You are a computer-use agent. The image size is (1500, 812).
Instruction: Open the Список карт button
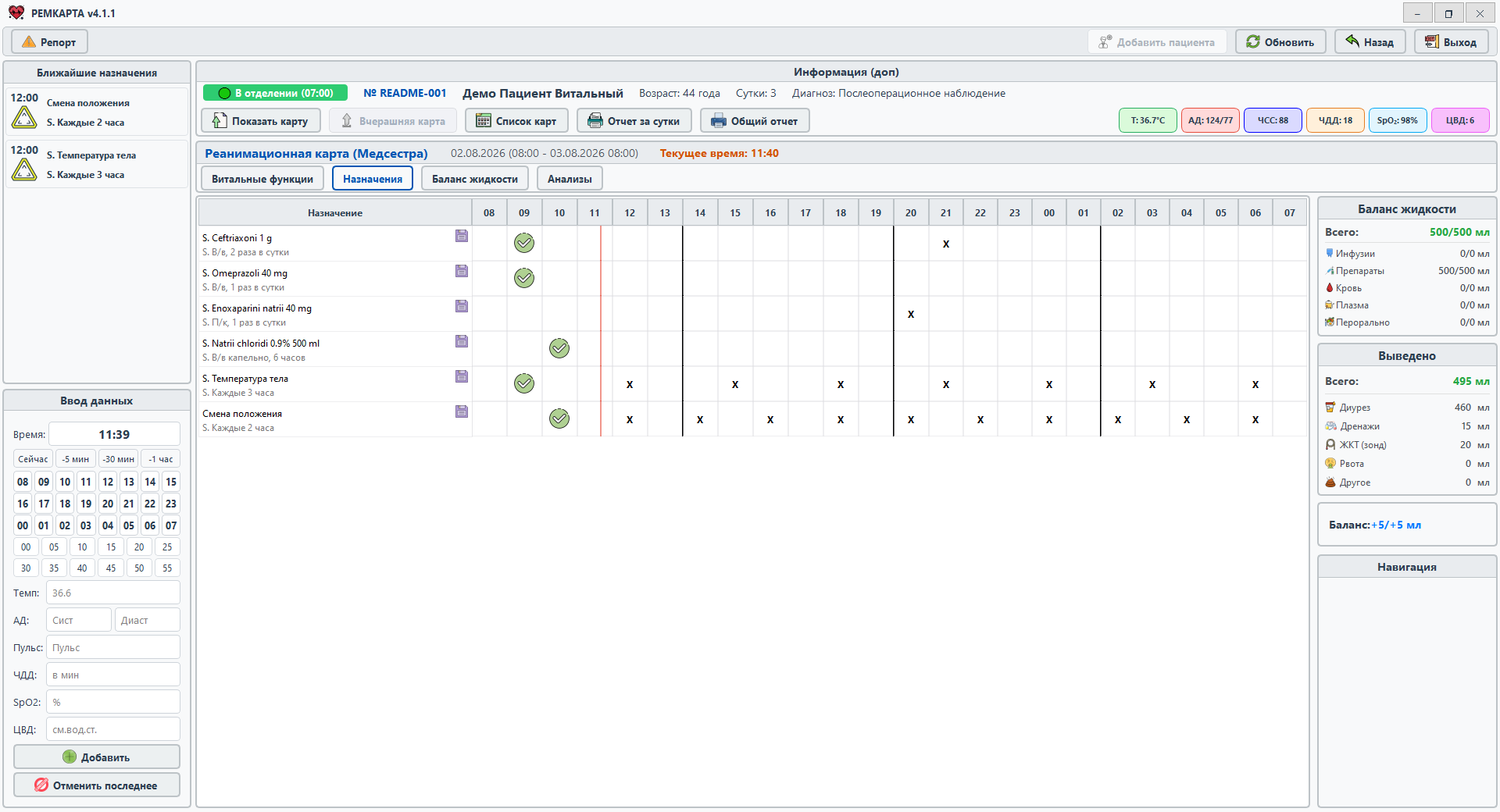pos(516,121)
